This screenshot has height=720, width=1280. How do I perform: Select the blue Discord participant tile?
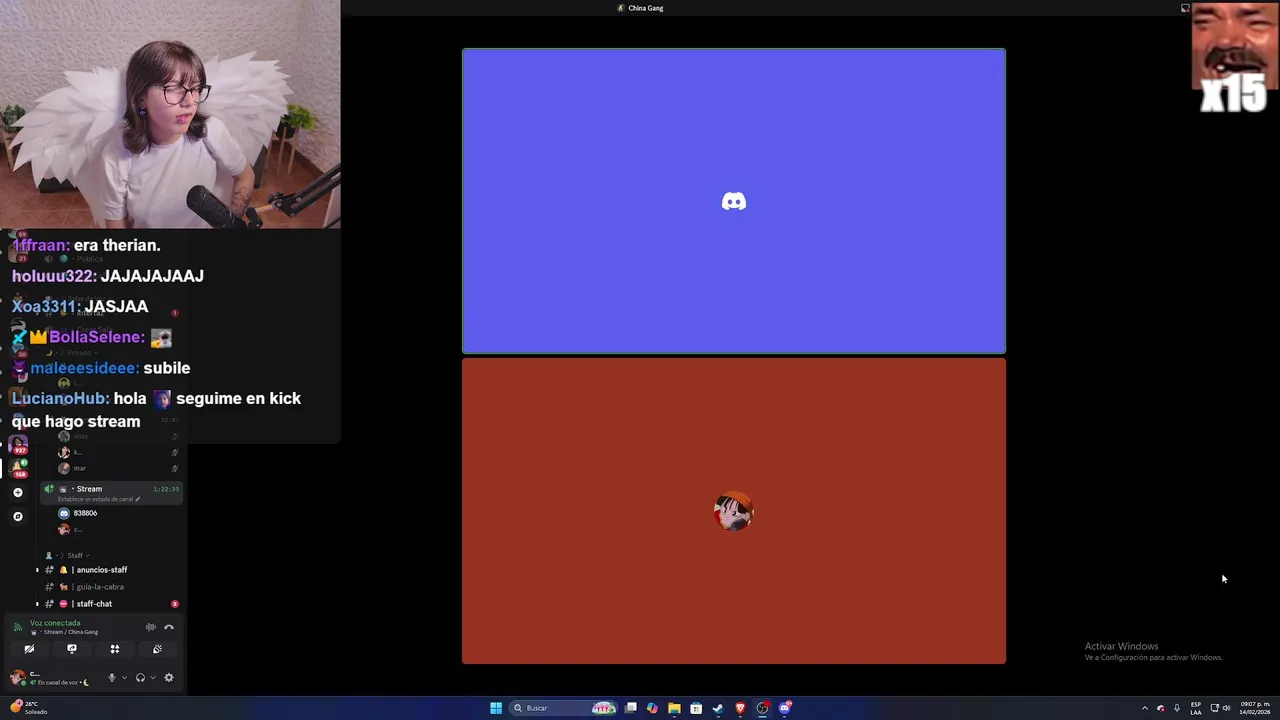point(734,201)
